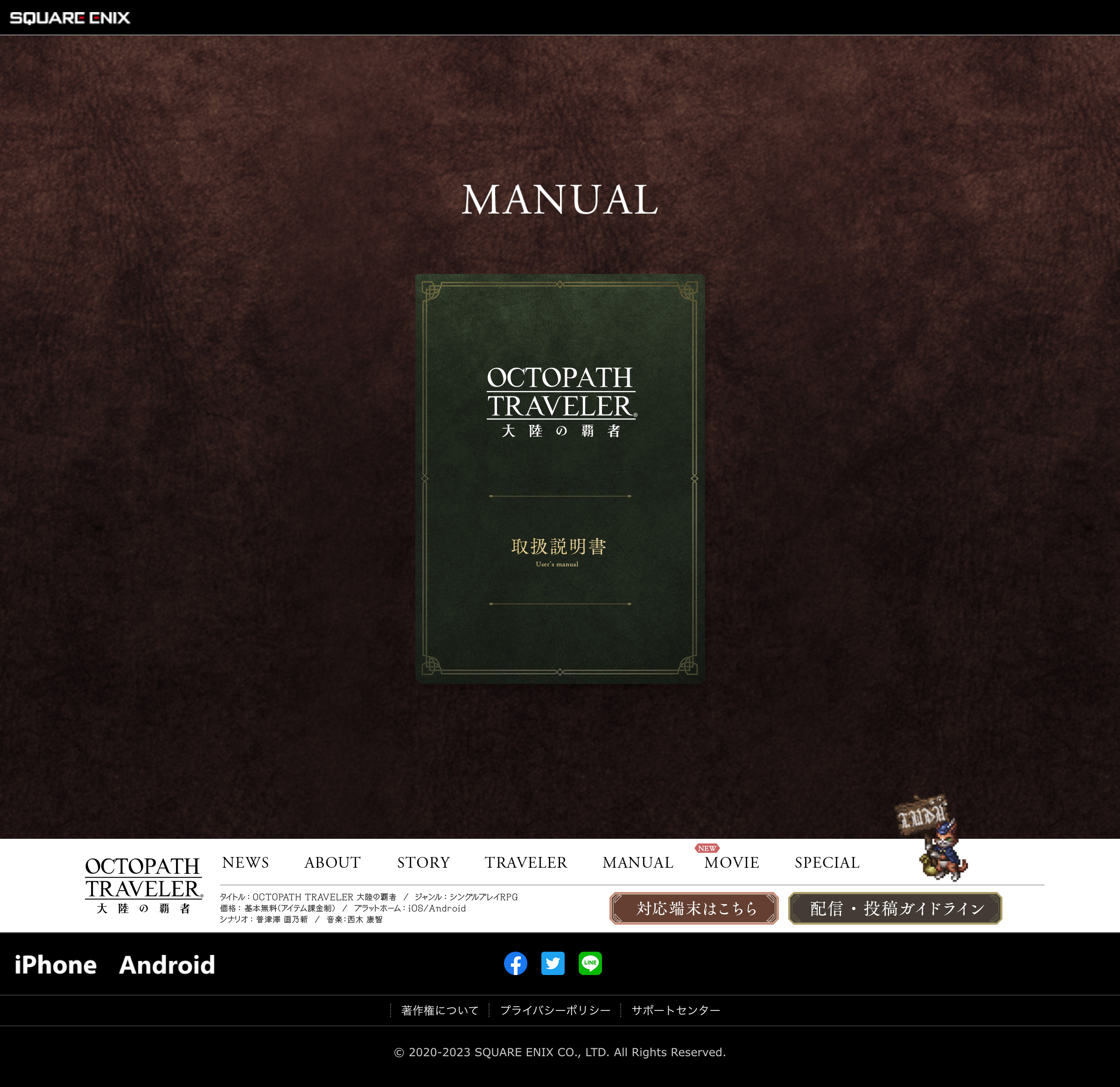This screenshot has height=1087, width=1120.
Task: Open the Android download link
Action: pos(167,965)
